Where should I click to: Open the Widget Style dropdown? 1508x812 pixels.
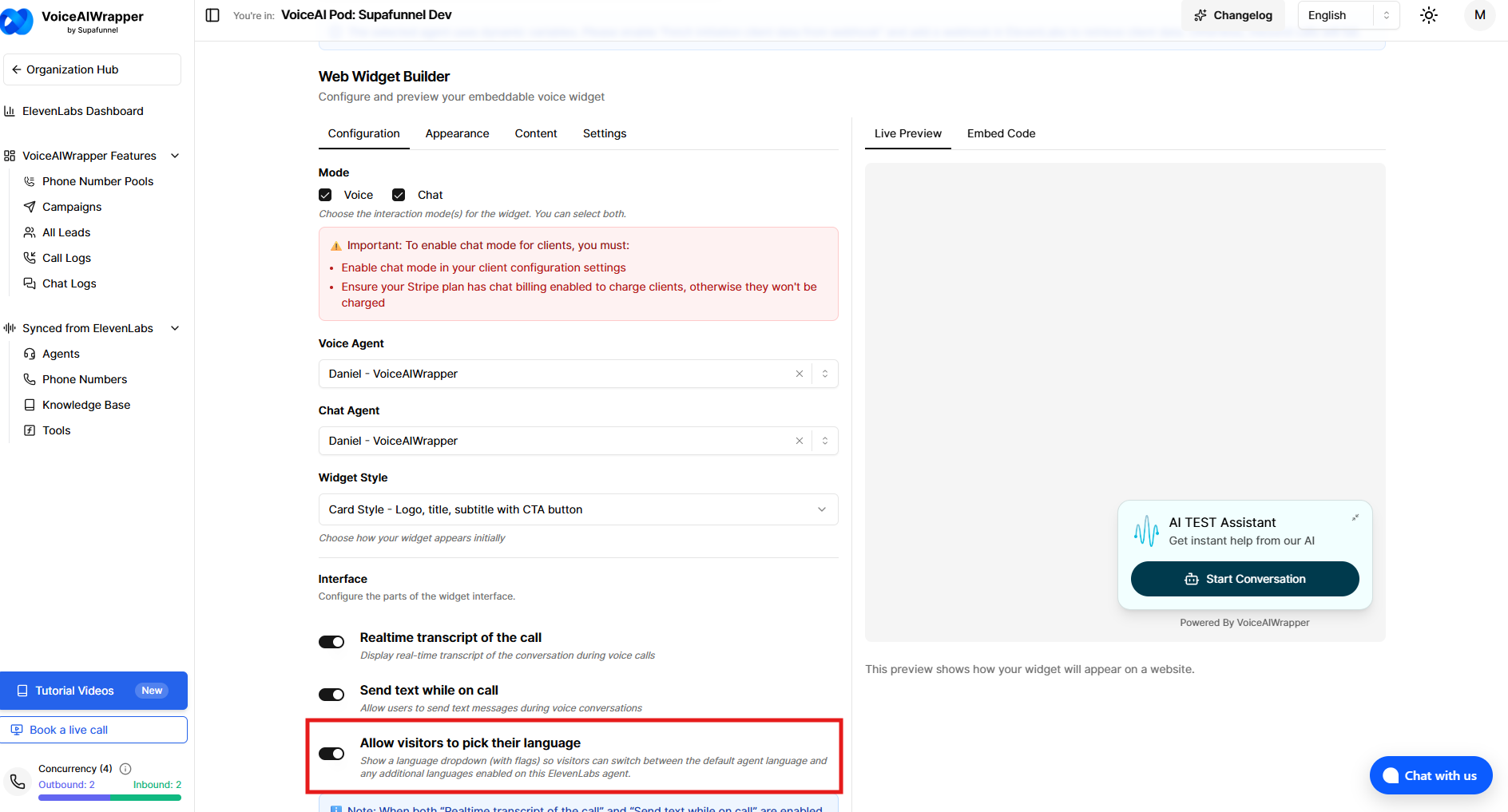[577, 509]
